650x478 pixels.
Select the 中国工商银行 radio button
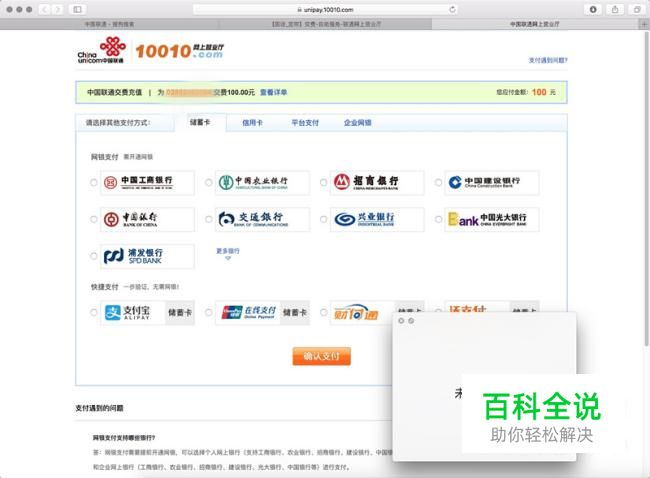pyautogui.click(x=94, y=182)
